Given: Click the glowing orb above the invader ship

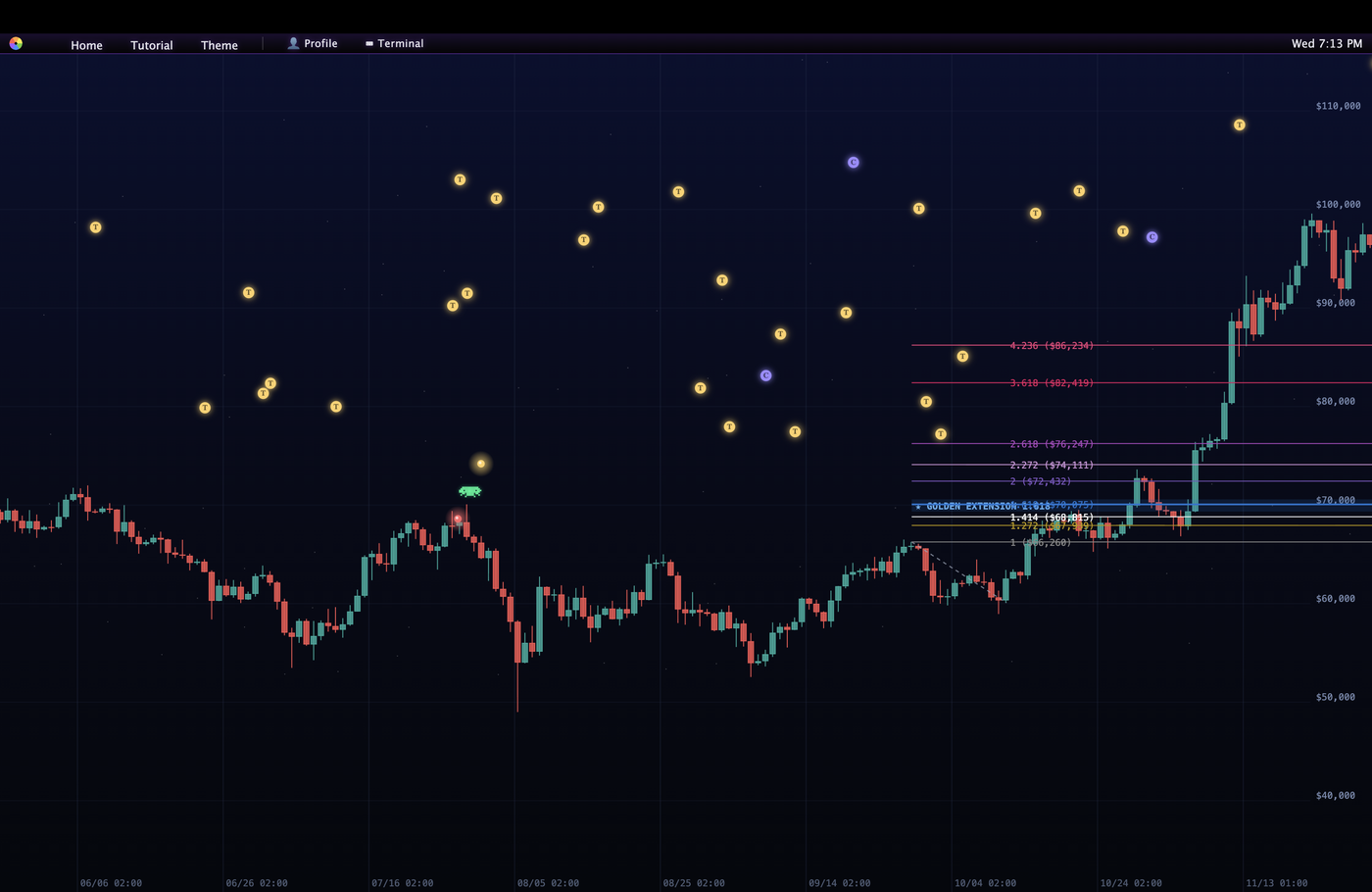Looking at the screenshot, I should click(481, 464).
